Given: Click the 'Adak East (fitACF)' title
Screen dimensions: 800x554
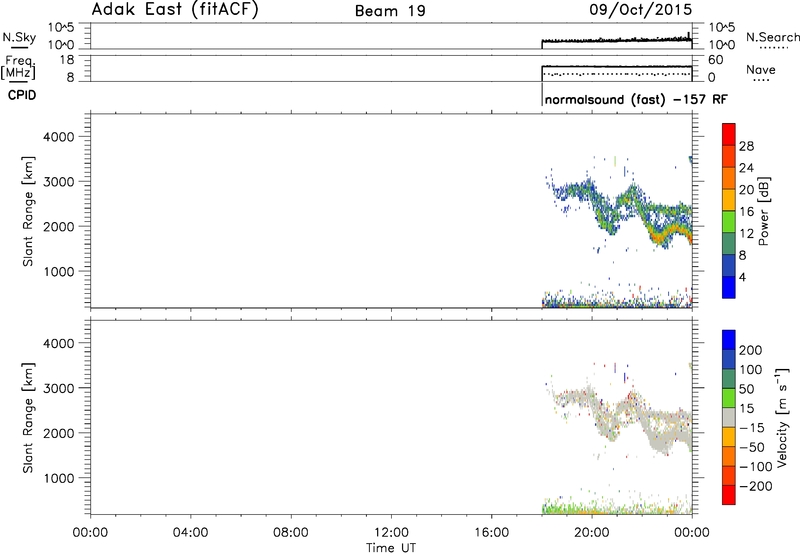Looking at the screenshot, I should [175, 10].
